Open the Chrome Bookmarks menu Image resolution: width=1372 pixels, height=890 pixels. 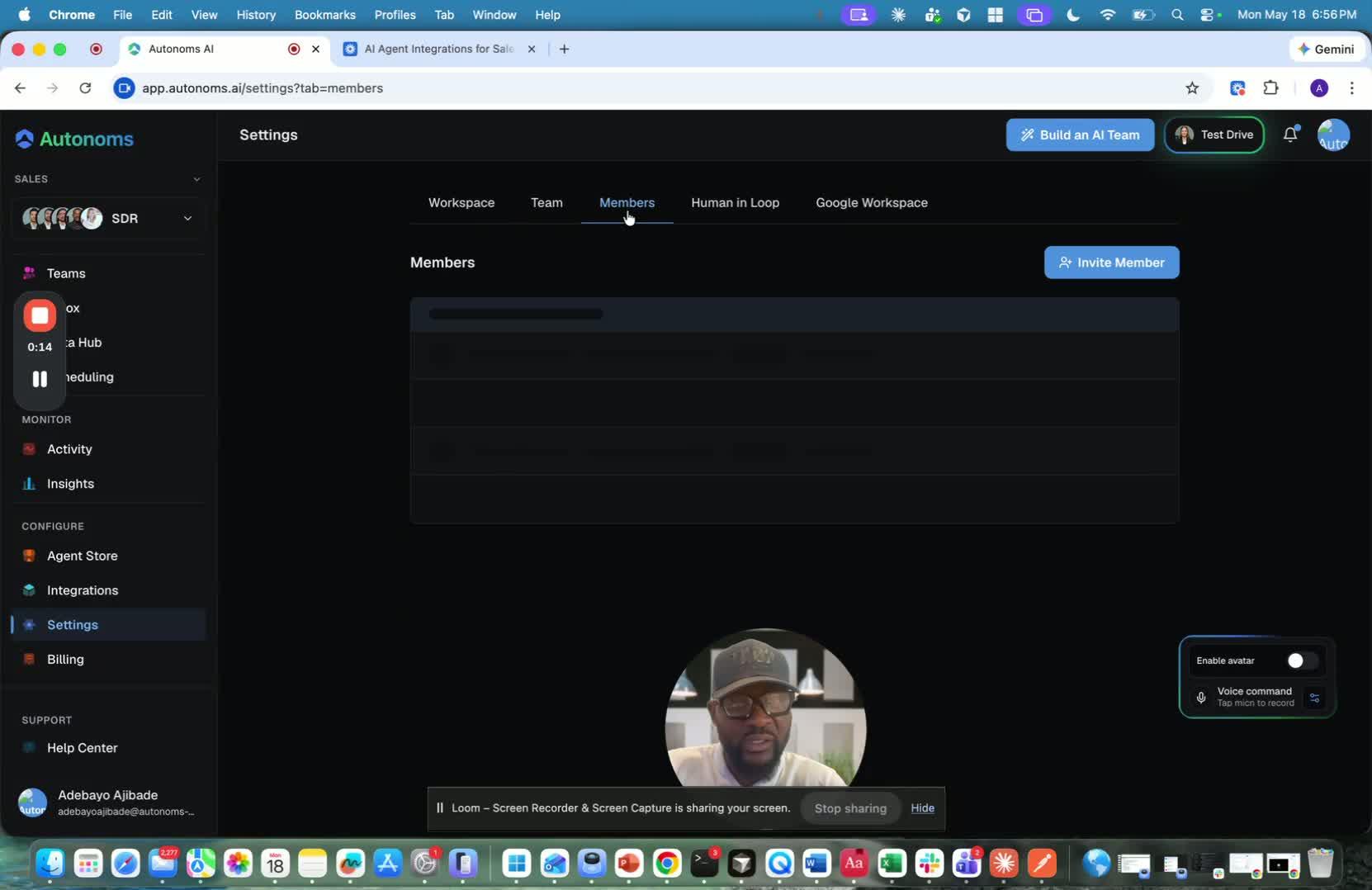tap(325, 15)
